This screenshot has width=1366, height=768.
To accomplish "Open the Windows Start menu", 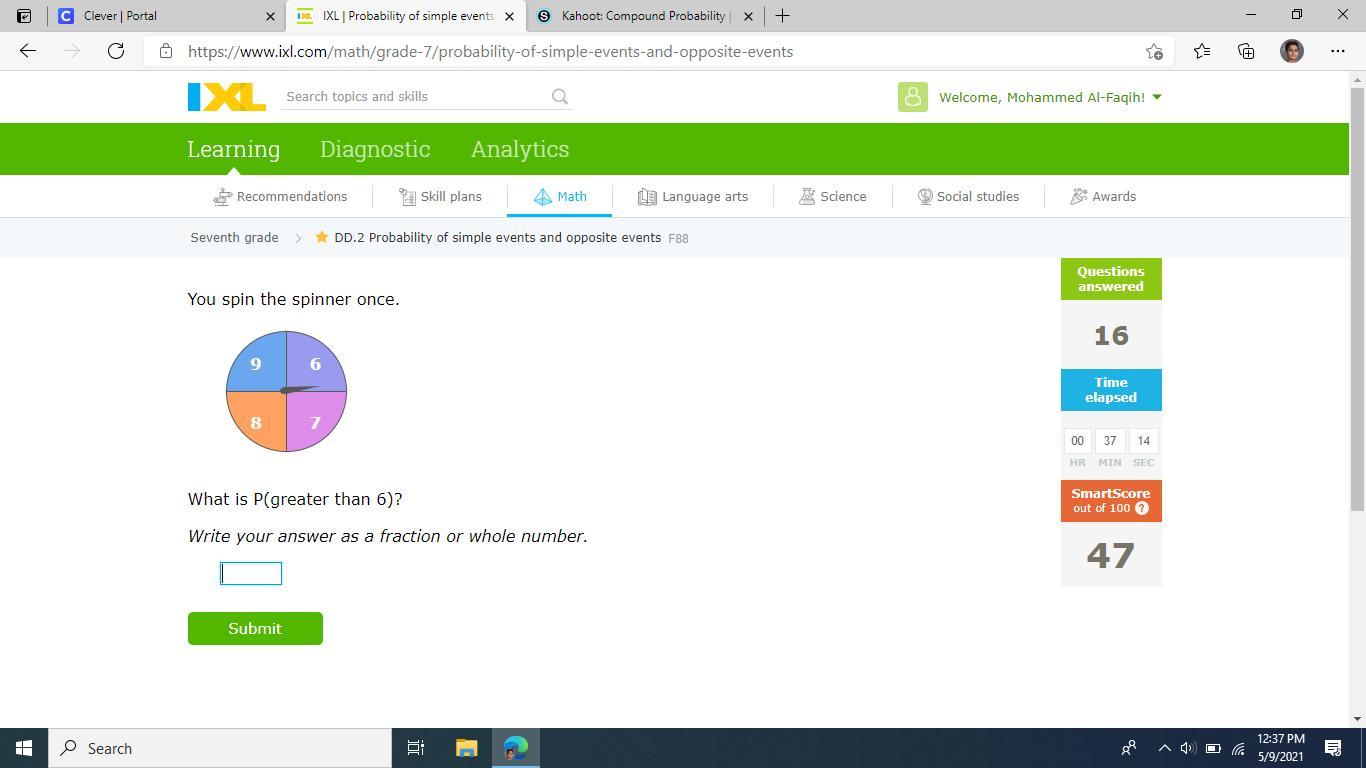I will click(24, 748).
